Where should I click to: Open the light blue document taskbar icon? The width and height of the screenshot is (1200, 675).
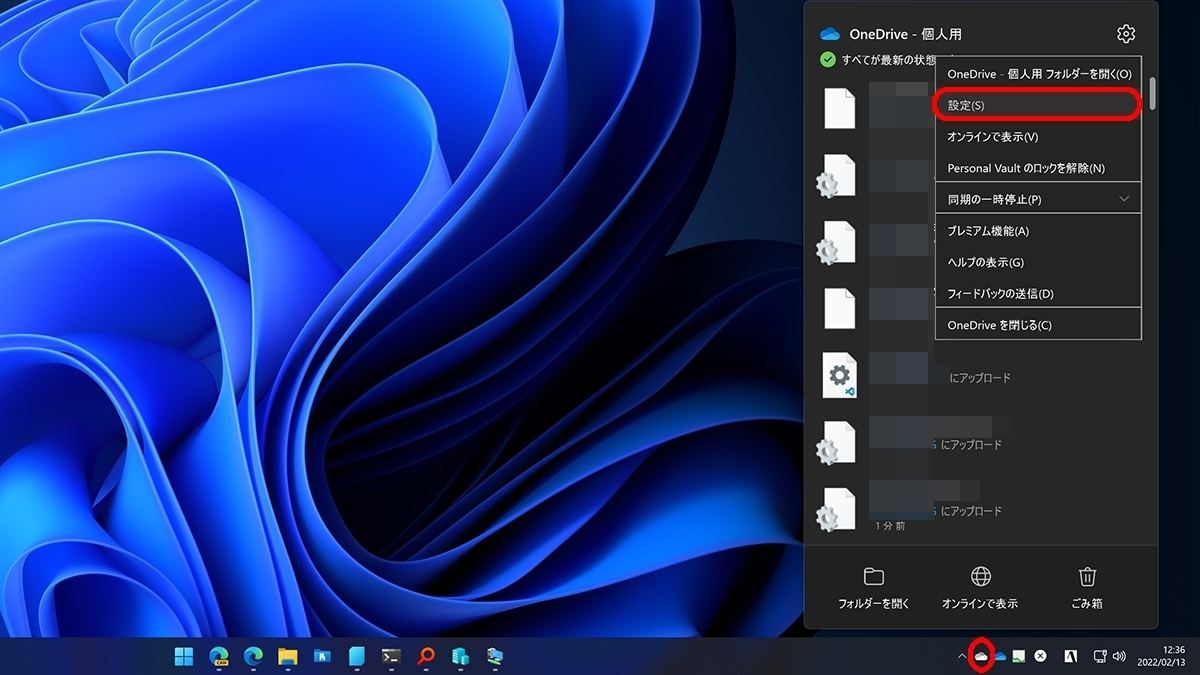pyautogui.click(x=357, y=656)
